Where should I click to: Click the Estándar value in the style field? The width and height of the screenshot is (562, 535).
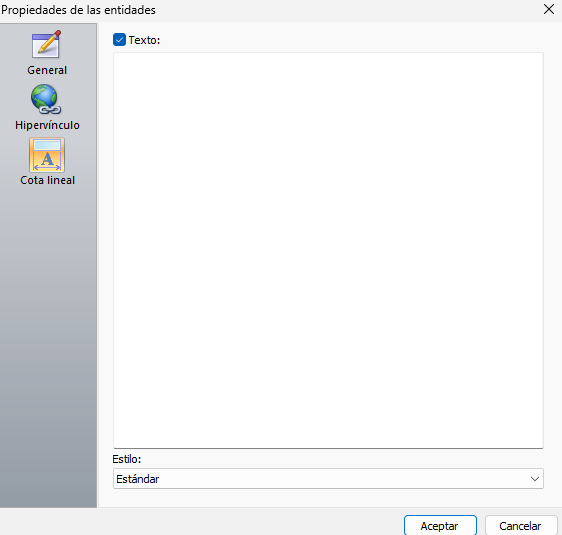(x=138, y=479)
